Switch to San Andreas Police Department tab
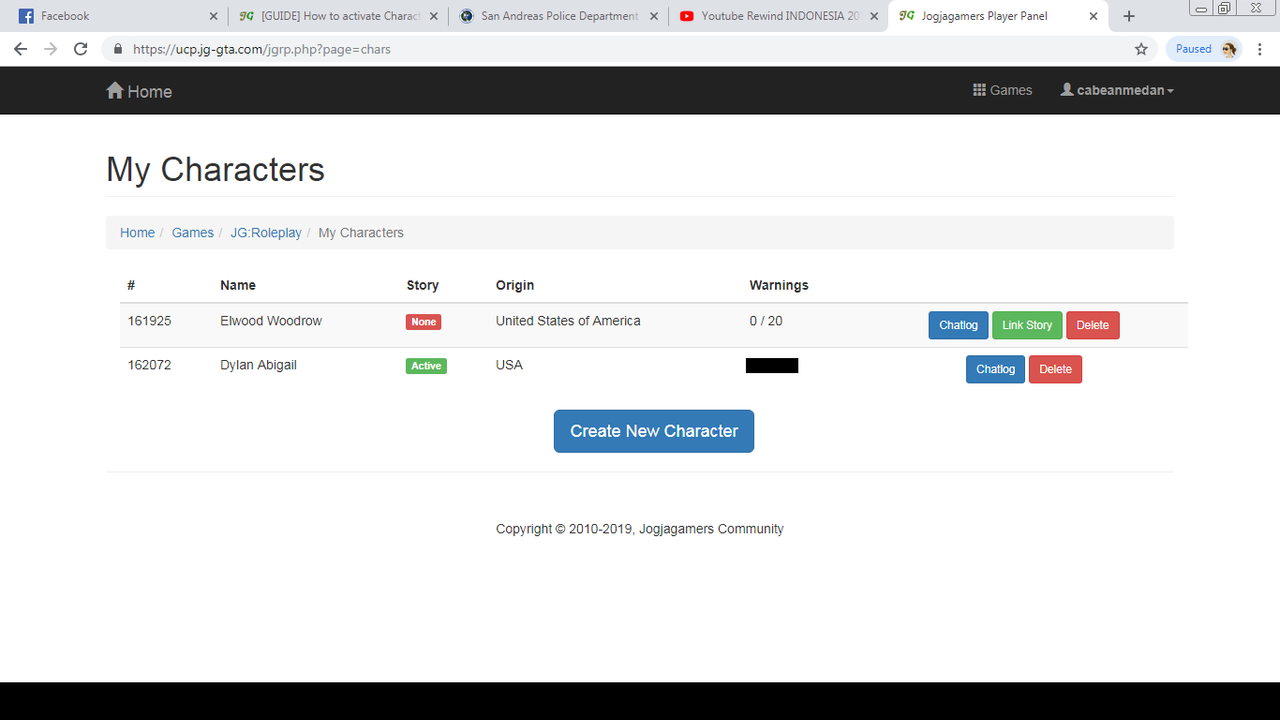1280x720 pixels. [x=558, y=16]
